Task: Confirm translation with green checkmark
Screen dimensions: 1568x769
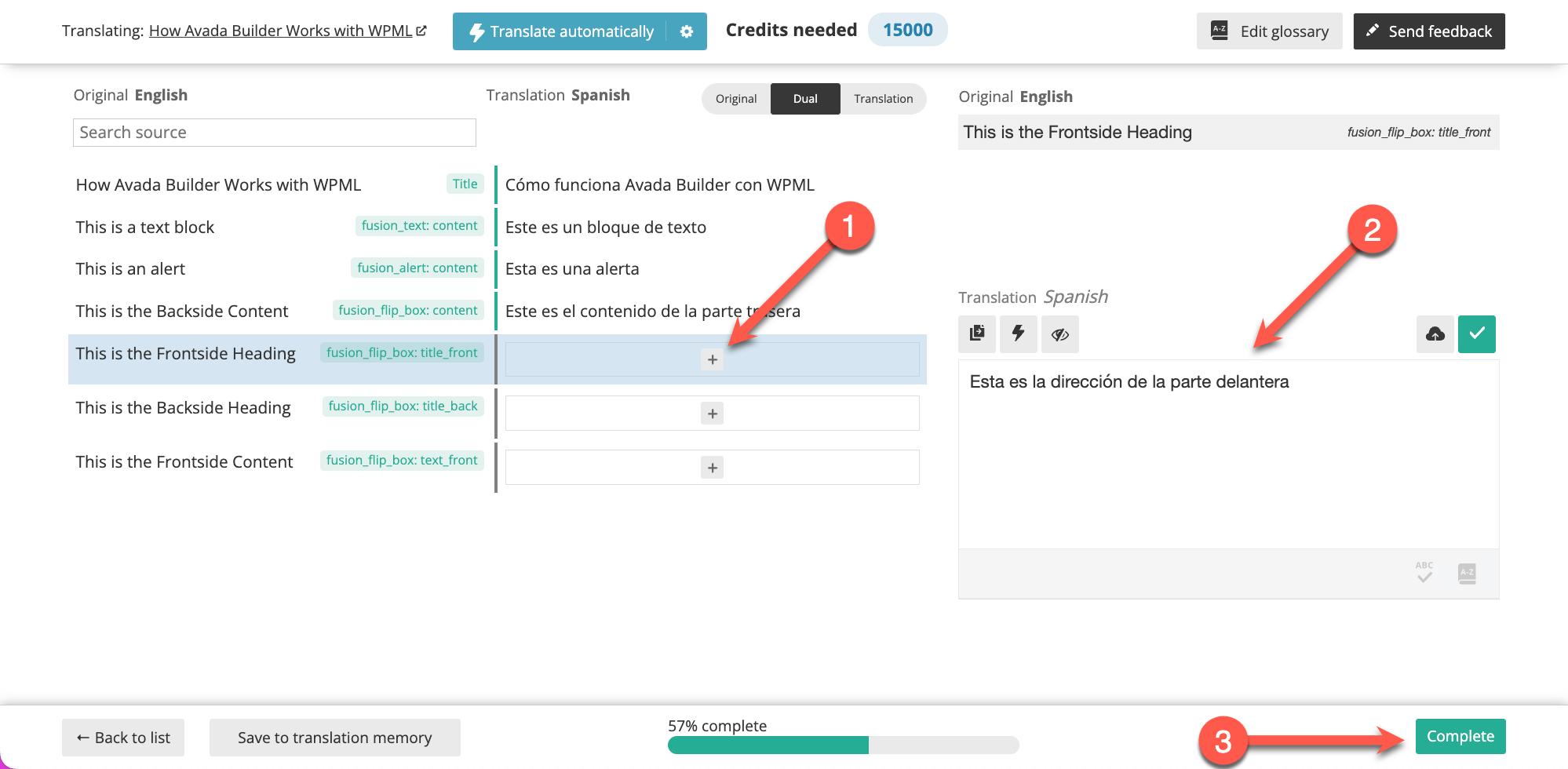Action: (1477, 334)
